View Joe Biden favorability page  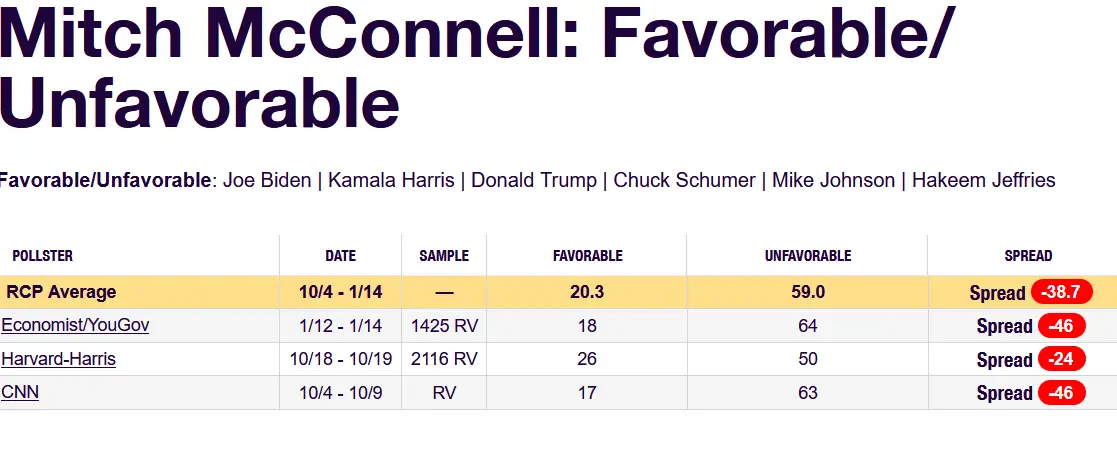click(x=267, y=181)
